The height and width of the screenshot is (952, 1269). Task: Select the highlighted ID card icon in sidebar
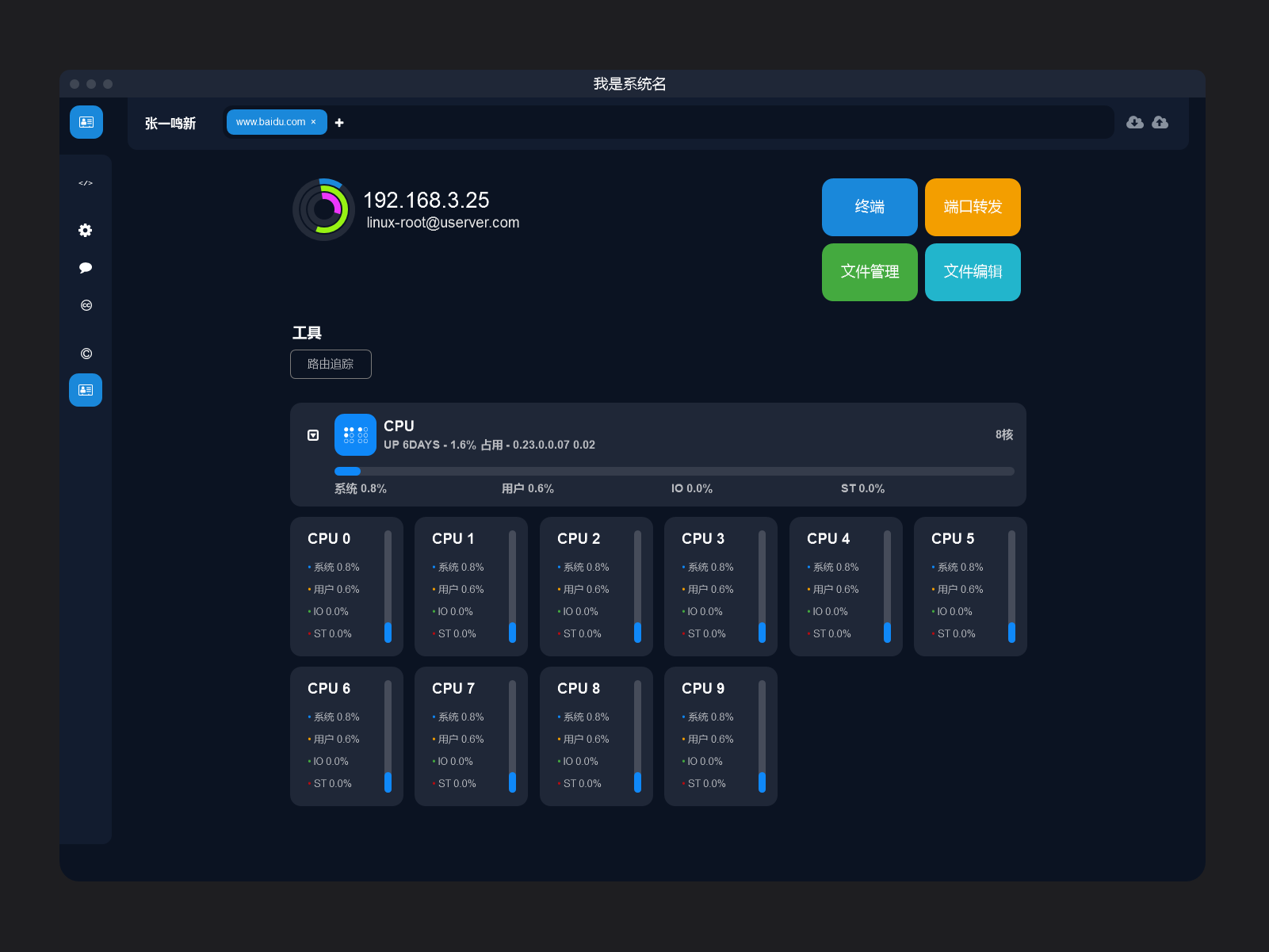[x=86, y=390]
